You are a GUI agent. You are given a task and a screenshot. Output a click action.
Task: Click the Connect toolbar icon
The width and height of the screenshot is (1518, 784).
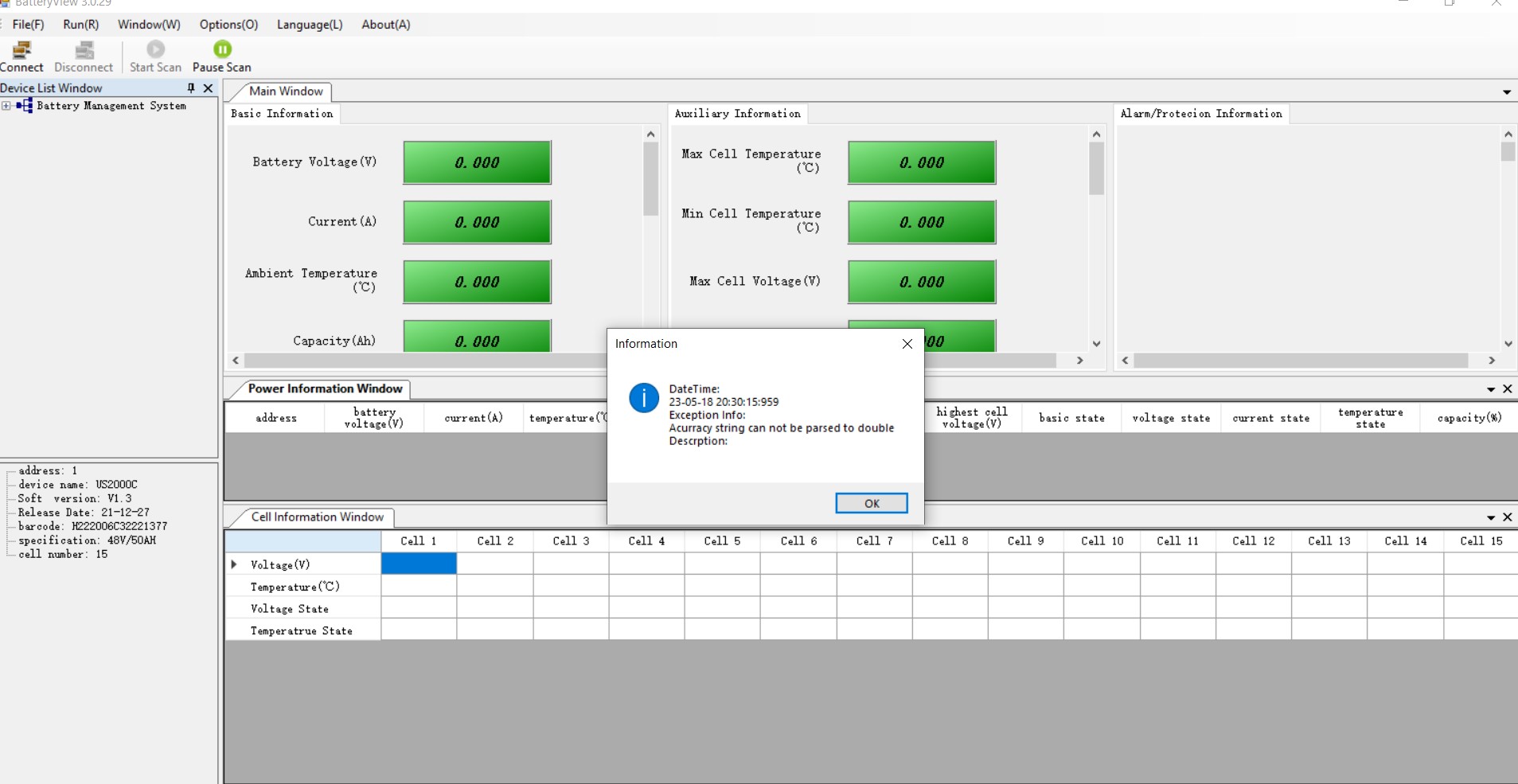pos(21,50)
